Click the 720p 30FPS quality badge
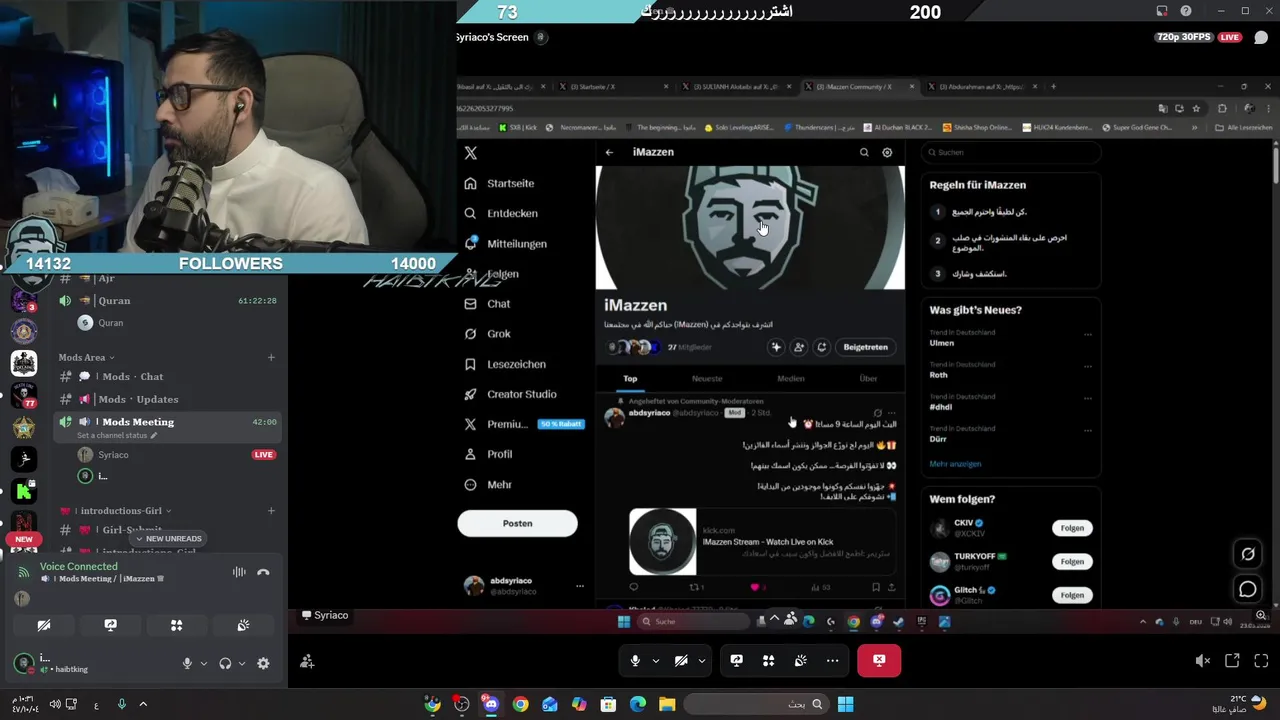This screenshot has width=1280, height=720. point(1183,37)
